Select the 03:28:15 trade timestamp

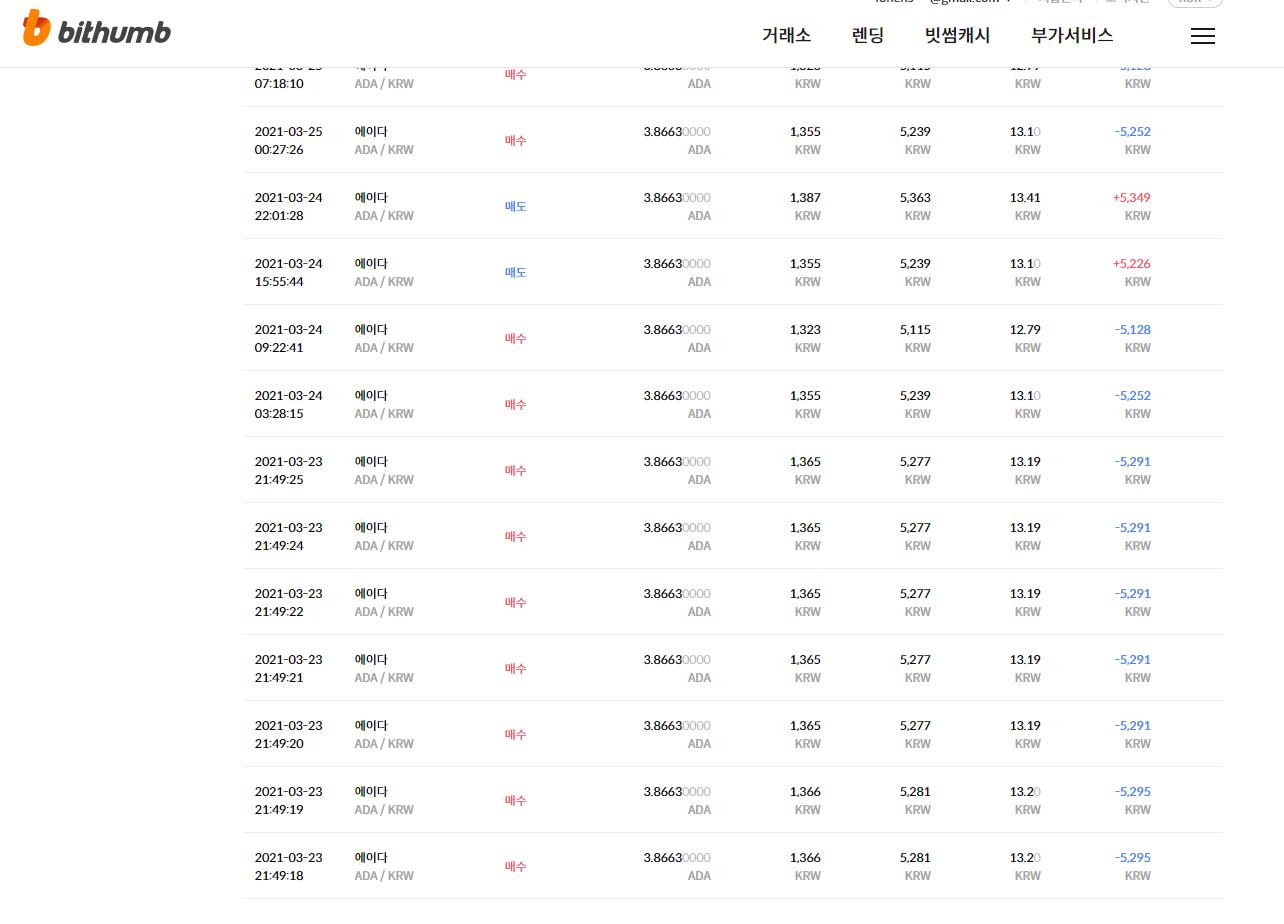click(x=279, y=414)
